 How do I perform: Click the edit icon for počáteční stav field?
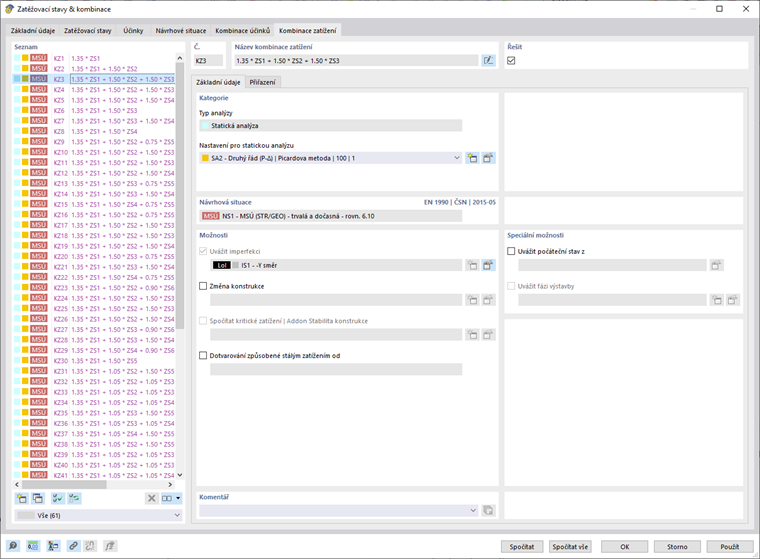click(x=716, y=265)
